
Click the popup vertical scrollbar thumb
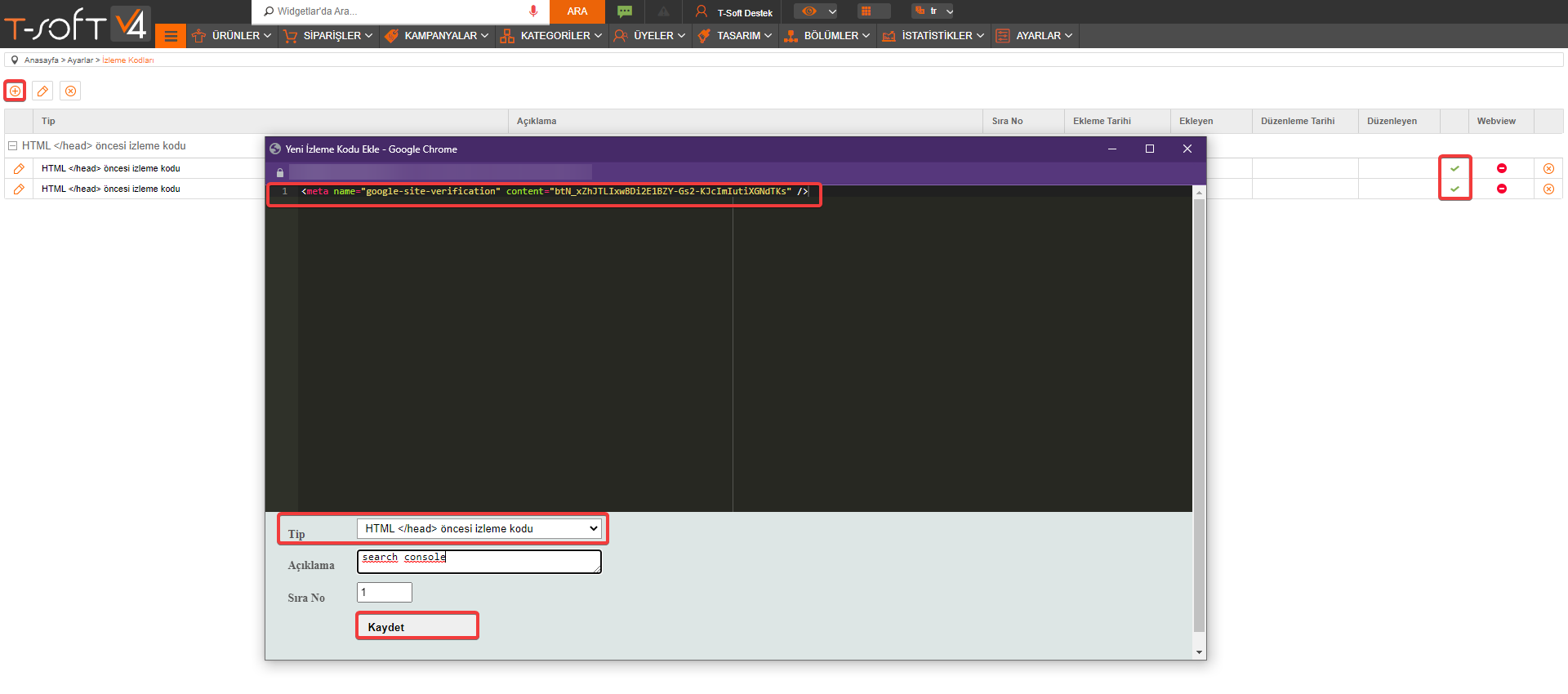pos(1199,415)
